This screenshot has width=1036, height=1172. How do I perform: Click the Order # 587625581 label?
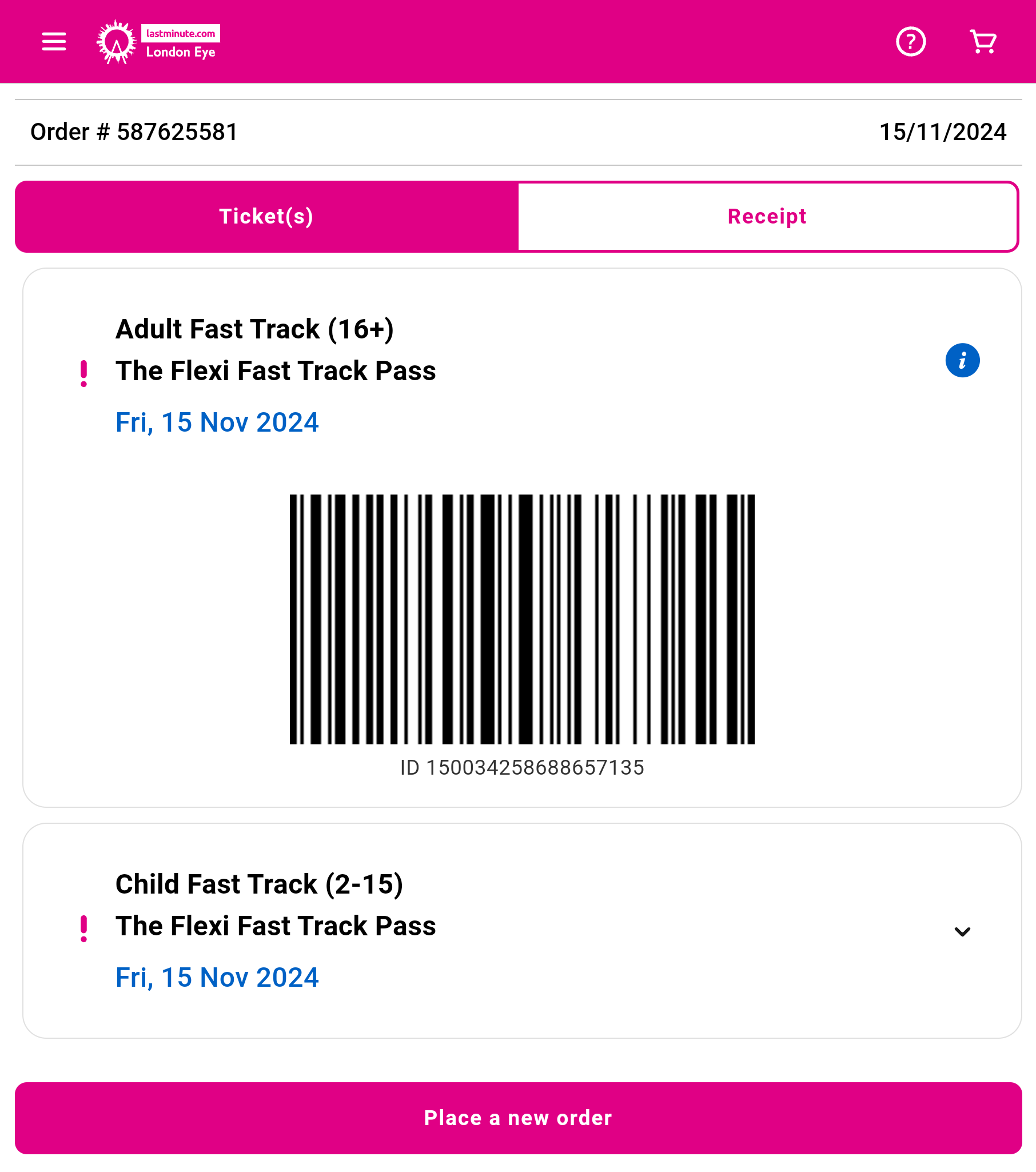click(x=134, y=133)
